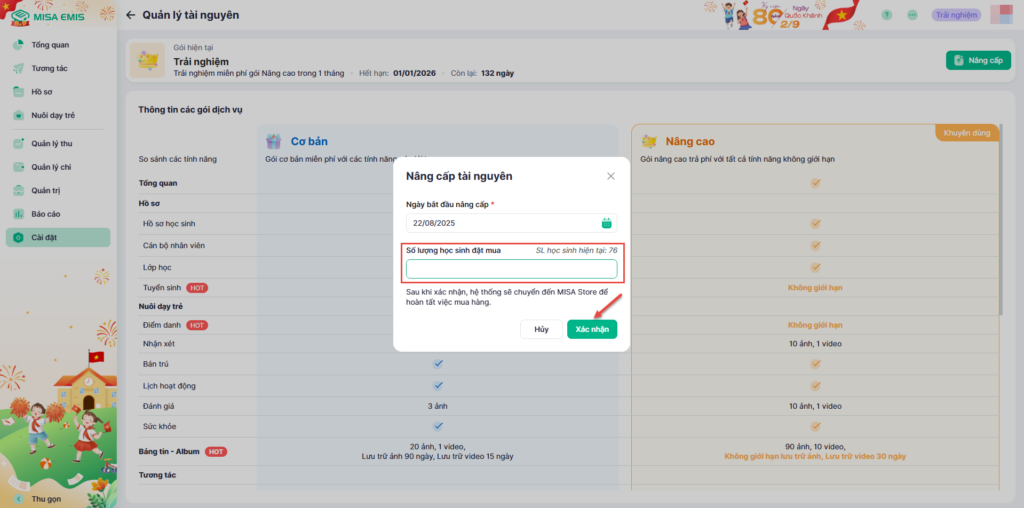Click the Nâng cao package heading

[x=690, y=141]
